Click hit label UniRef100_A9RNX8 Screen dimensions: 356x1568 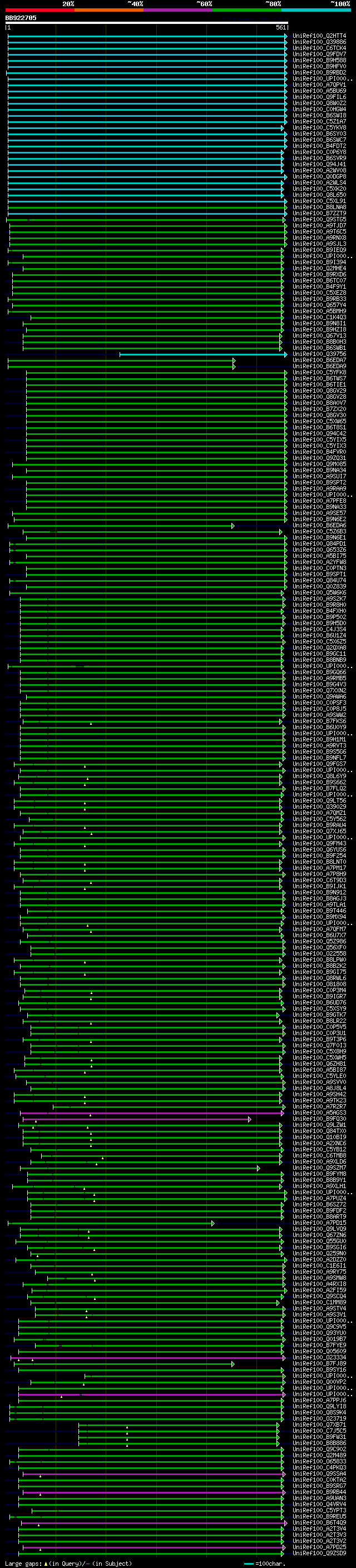pos(319,238)
